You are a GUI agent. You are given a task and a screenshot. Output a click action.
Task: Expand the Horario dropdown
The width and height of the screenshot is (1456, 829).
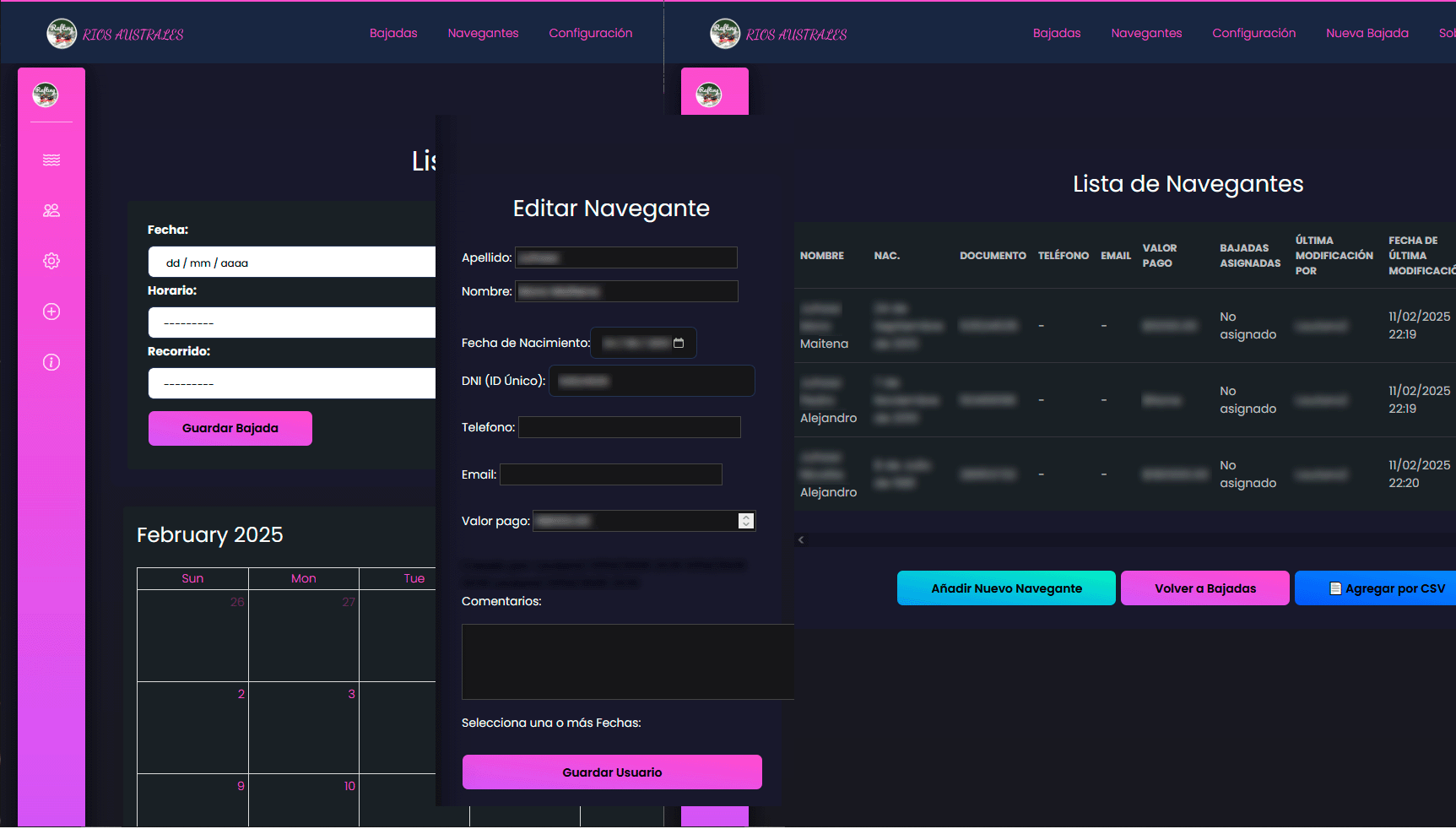tap(291, 322)
